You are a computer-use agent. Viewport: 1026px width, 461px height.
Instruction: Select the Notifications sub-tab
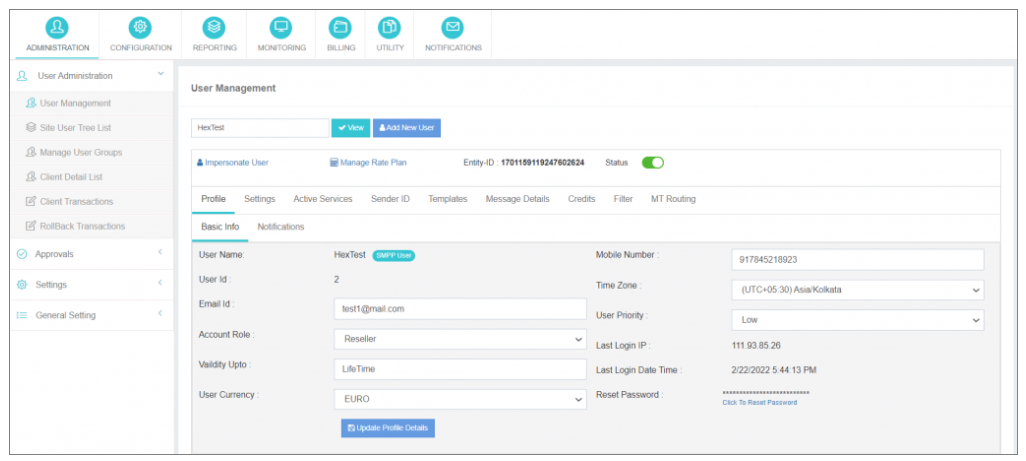click(x=281, y=228)
